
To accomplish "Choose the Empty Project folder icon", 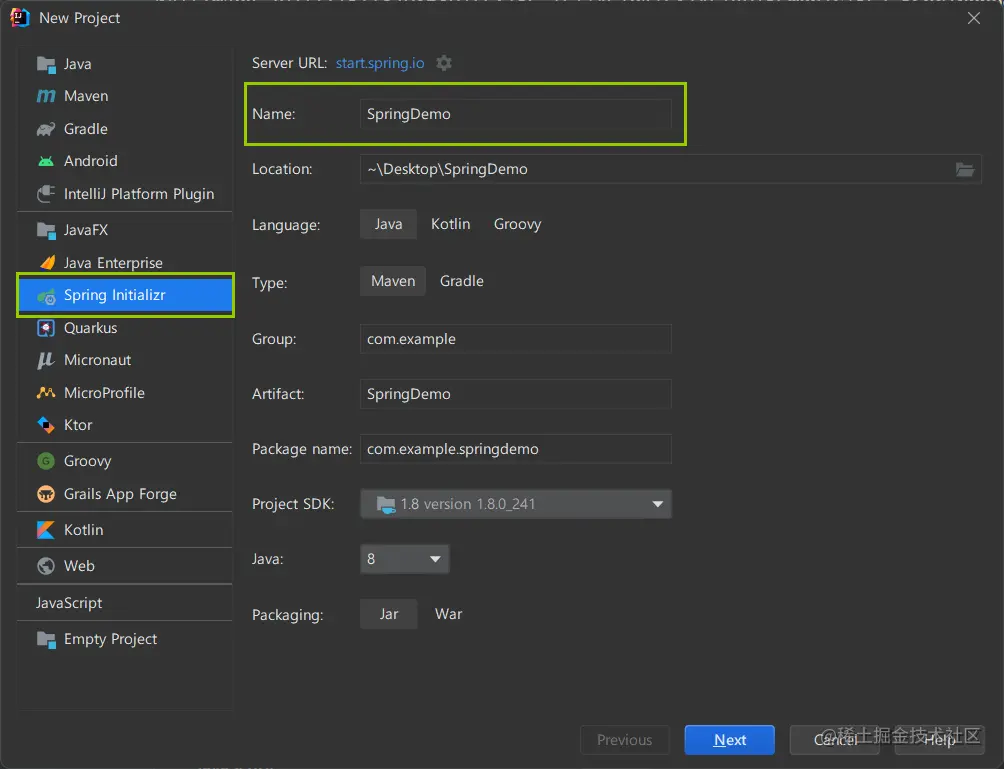I will click(46, 639).
